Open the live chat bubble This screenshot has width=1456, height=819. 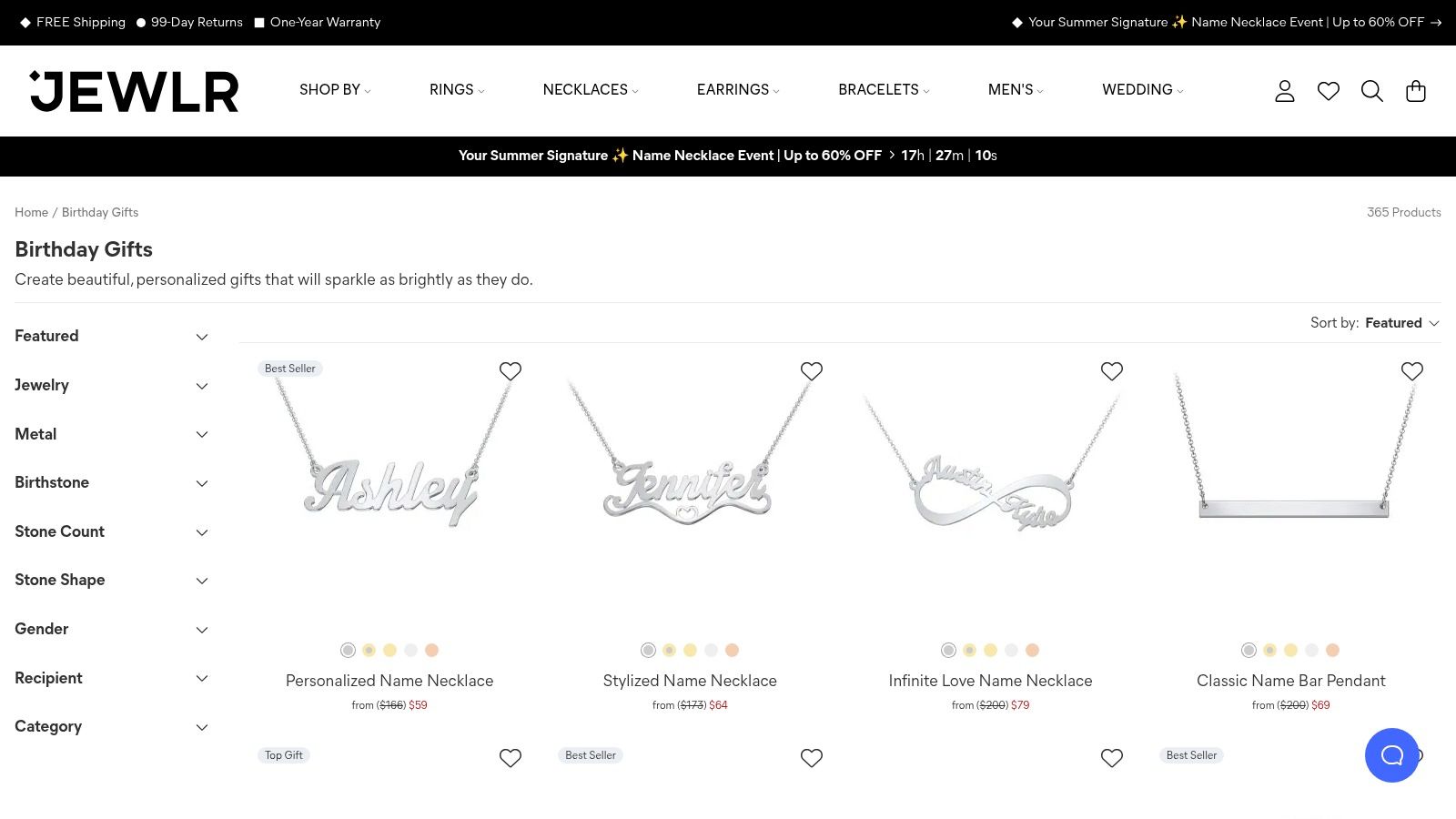1391,755
